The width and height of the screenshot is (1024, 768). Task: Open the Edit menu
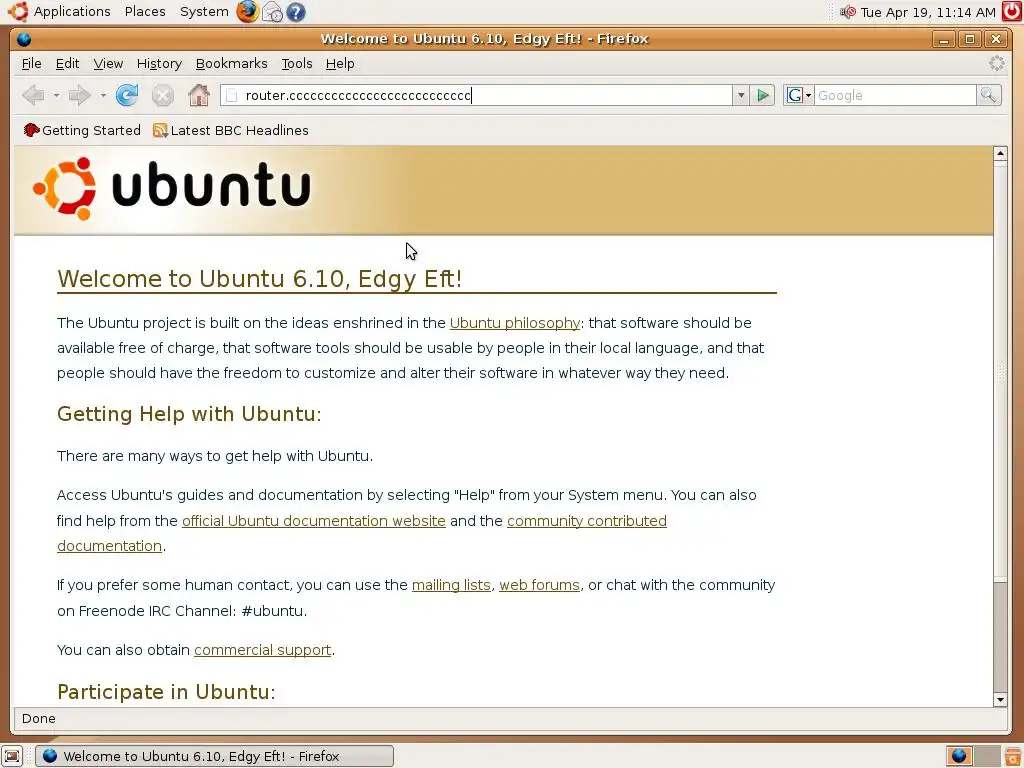67,63
